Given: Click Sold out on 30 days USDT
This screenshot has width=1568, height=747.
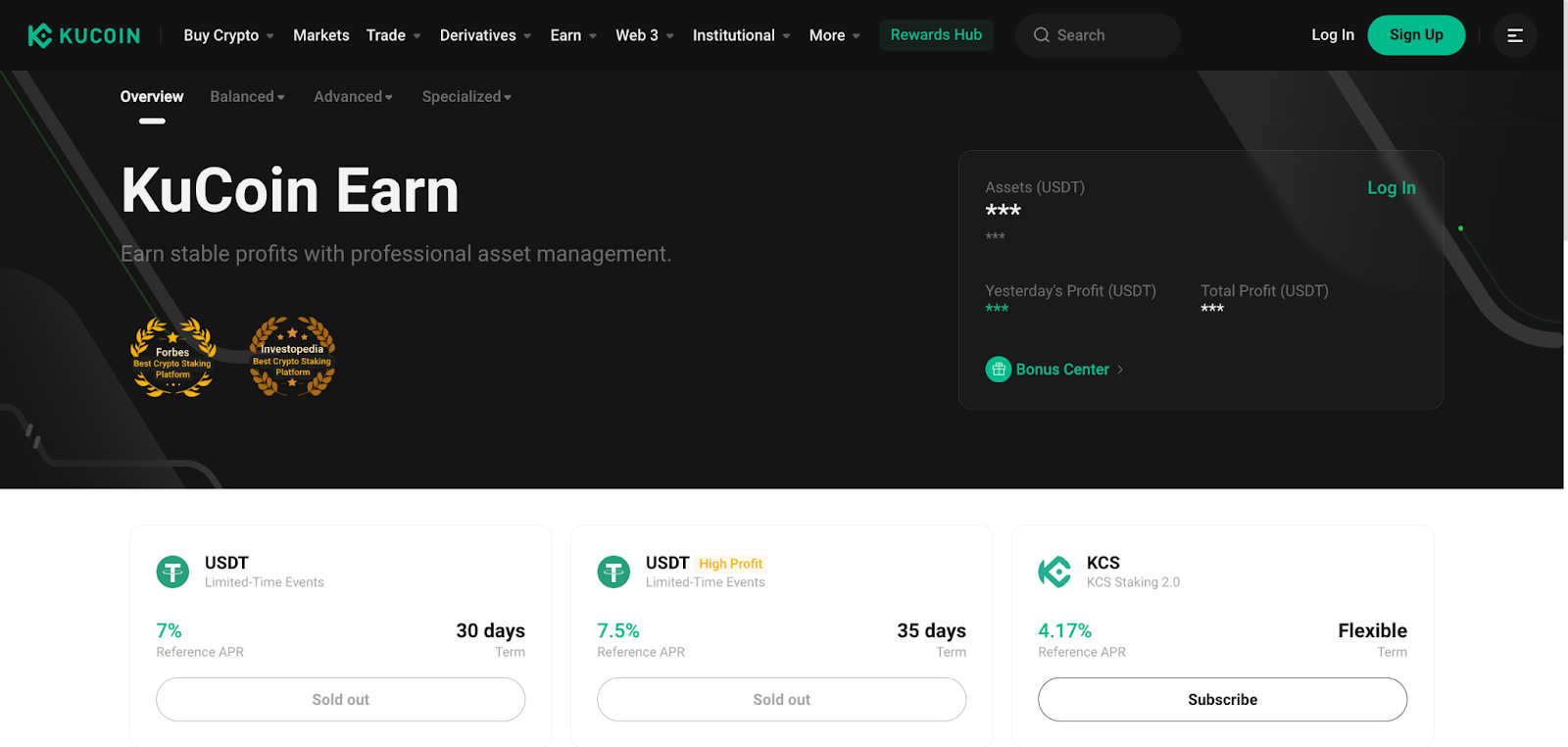Looking at the screenshot, I should point(340,700).
